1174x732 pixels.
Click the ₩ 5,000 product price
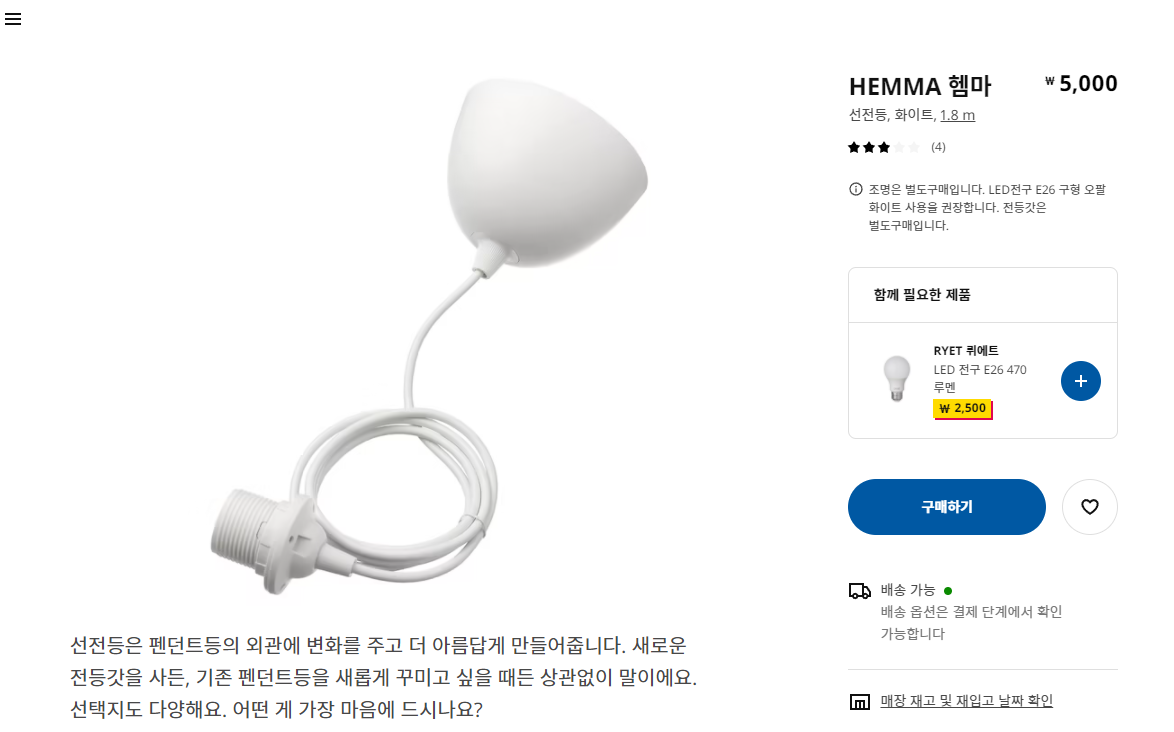(x=1081, y=84)
